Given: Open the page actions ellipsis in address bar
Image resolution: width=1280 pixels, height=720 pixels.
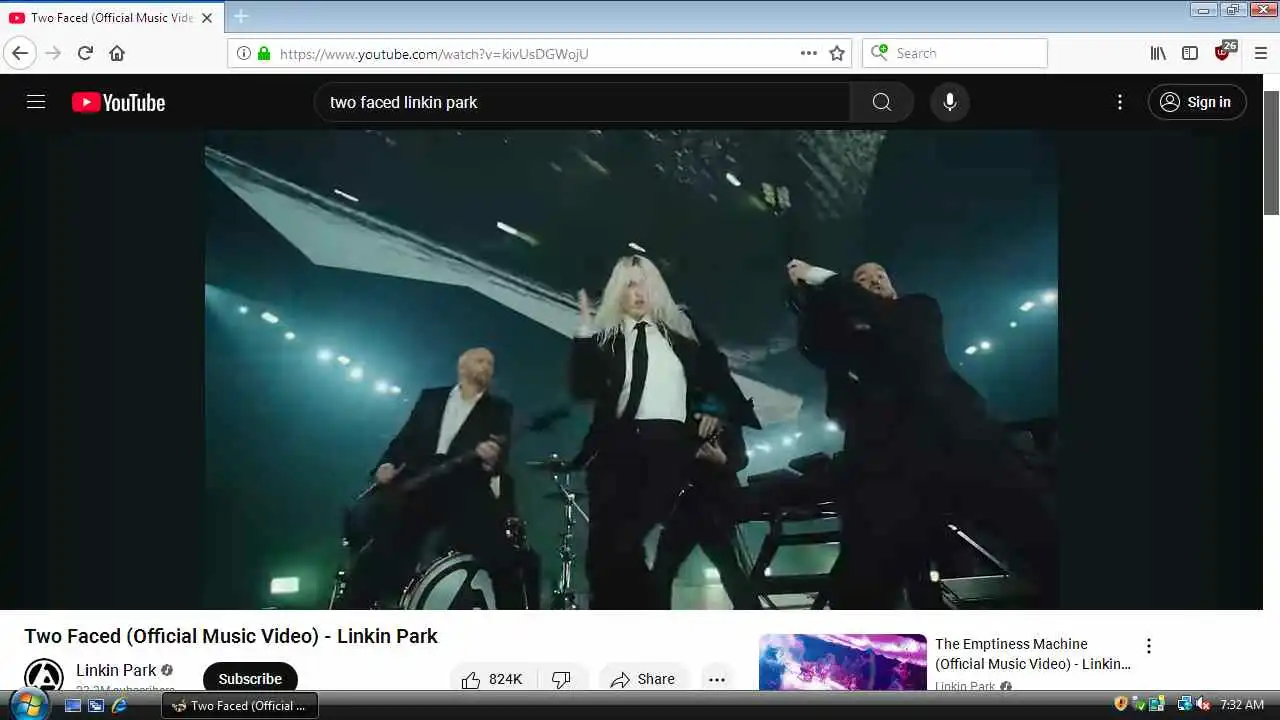Looking at the screenshot, I should (809, 53).
